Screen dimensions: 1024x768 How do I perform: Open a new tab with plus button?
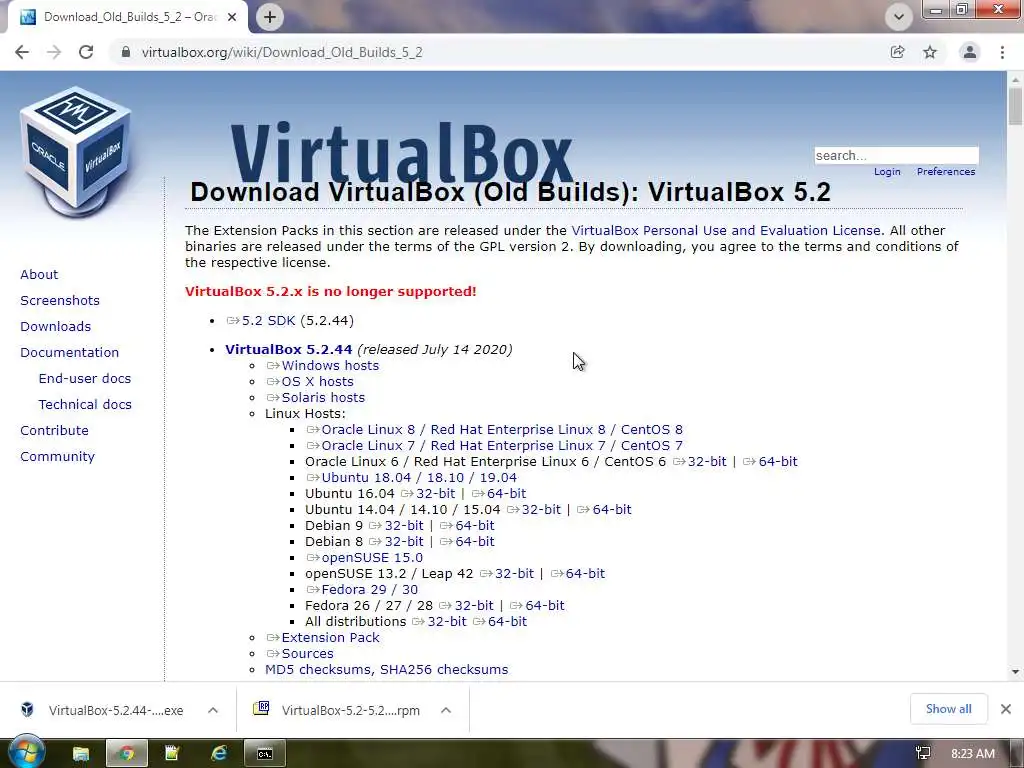pyautogui.click(x=270, y=17)
